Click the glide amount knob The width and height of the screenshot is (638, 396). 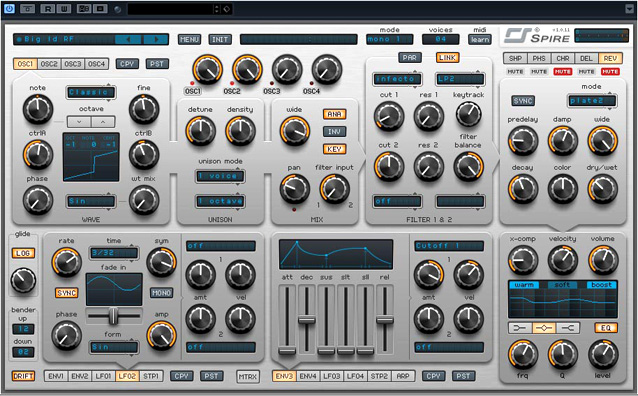tap(24, 280)
